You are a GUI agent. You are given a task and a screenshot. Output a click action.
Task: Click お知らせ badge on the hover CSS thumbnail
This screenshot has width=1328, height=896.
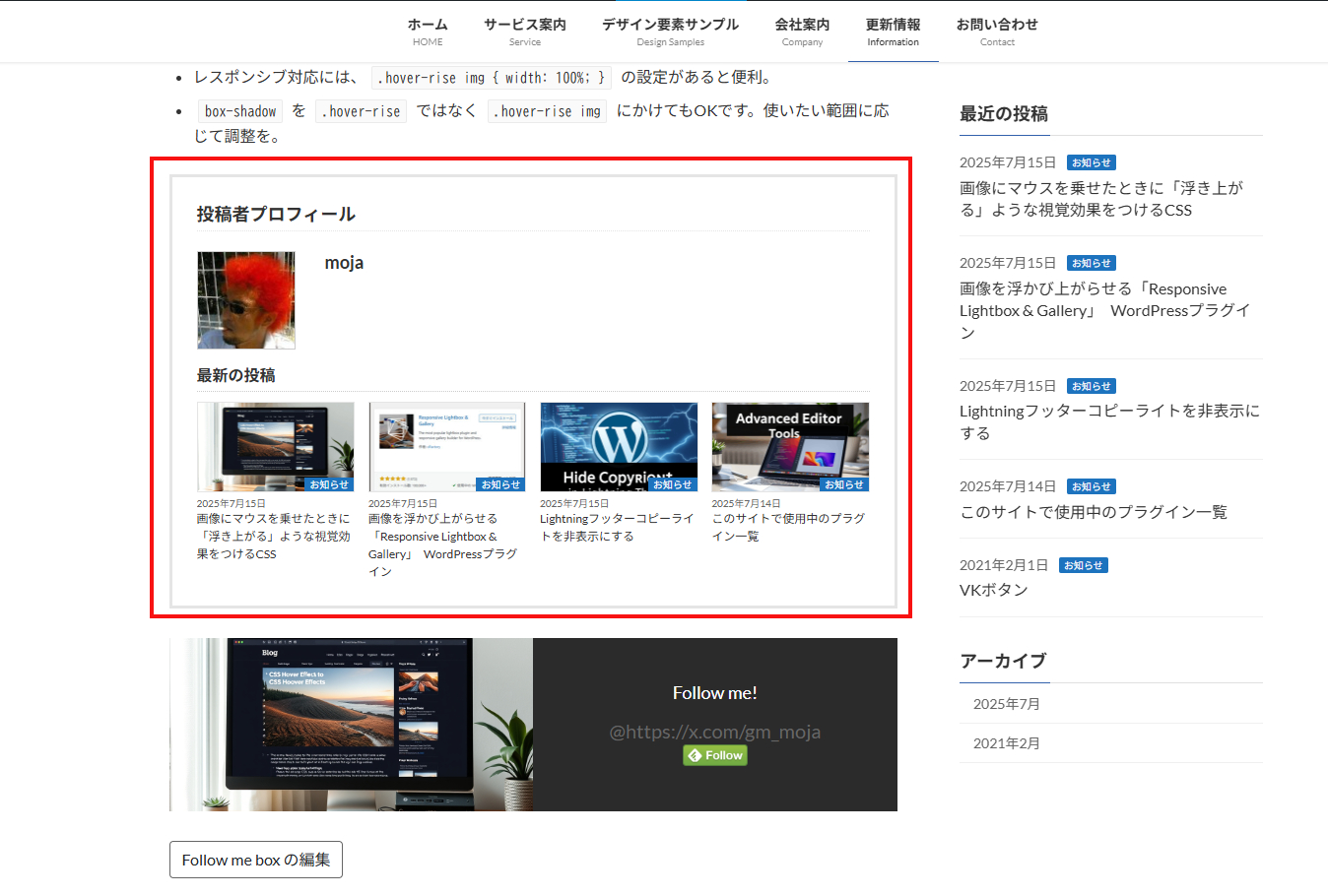pyautogui.click(x=329, y=484)
